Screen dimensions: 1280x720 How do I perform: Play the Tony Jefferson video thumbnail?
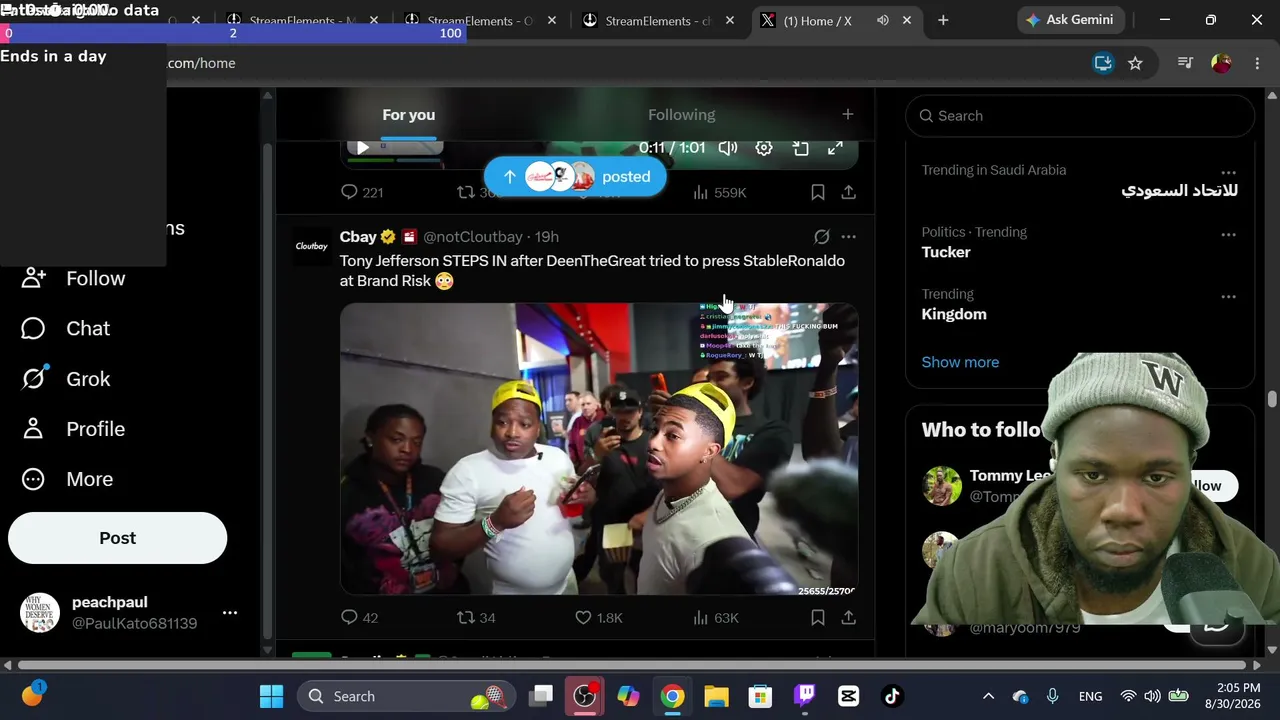(599, 449)
